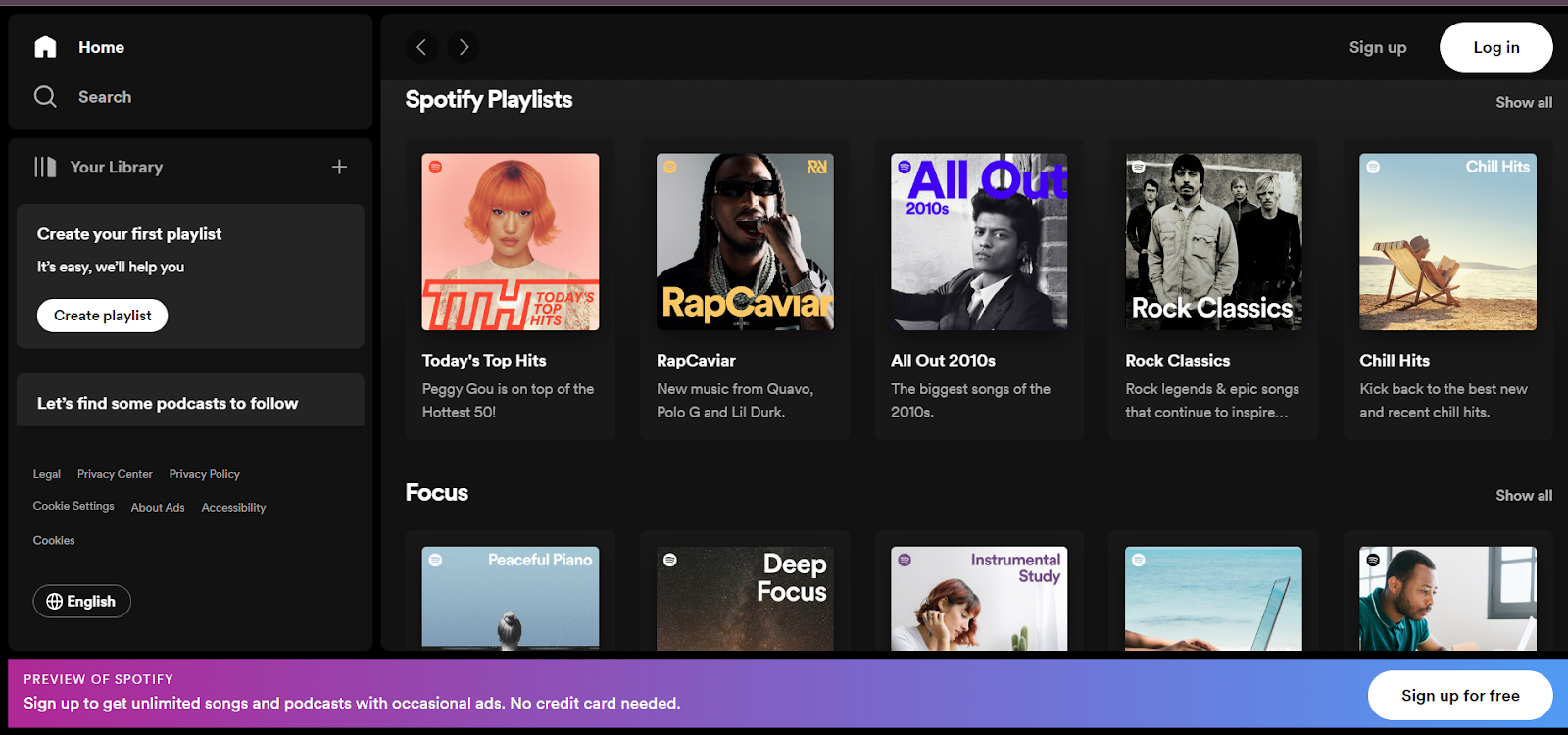Image resolution: width=1568 pixels, height=735 pixels.
Task: Open the Rock Classics cover thumbnail
Action: click(x=1214, y=242)
